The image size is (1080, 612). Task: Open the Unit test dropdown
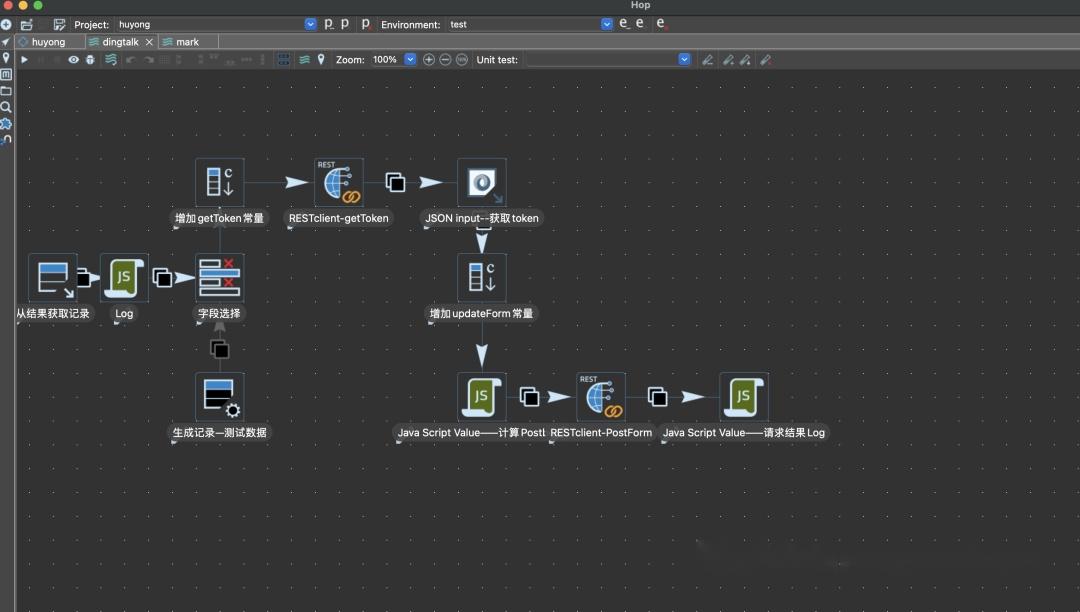[684, 60]
